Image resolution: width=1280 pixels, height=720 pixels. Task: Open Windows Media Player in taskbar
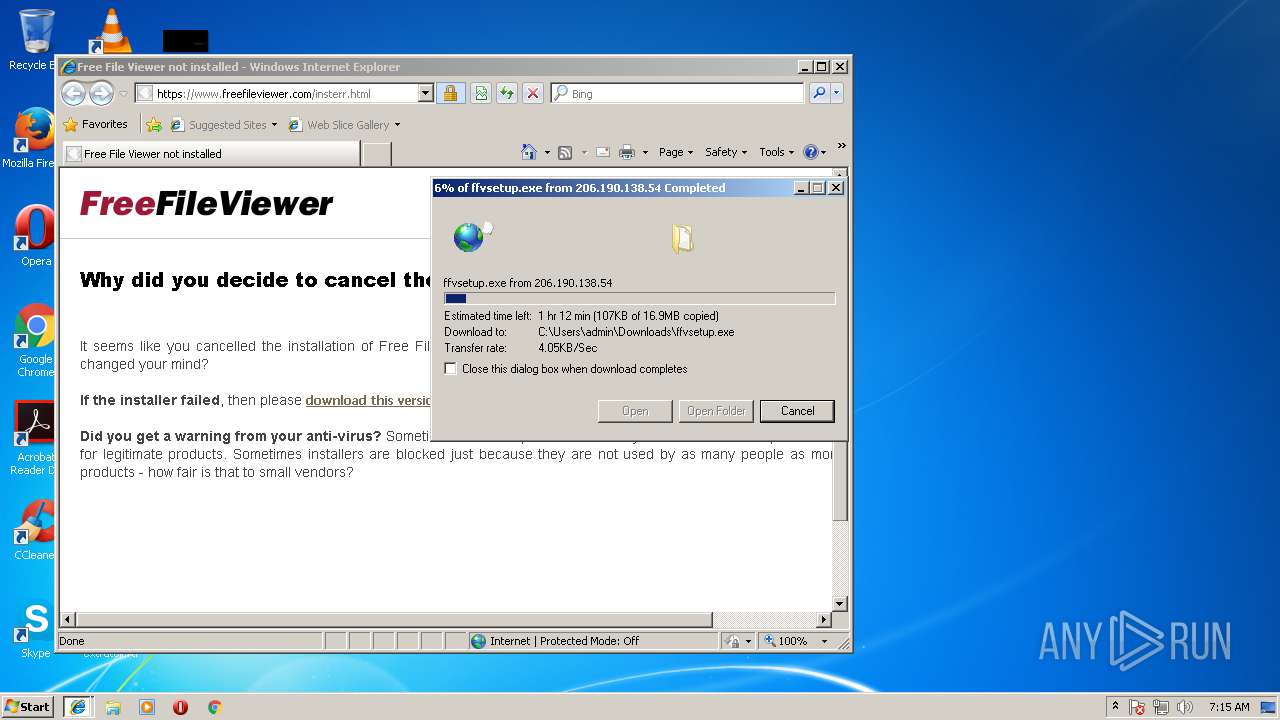point(147,707)
